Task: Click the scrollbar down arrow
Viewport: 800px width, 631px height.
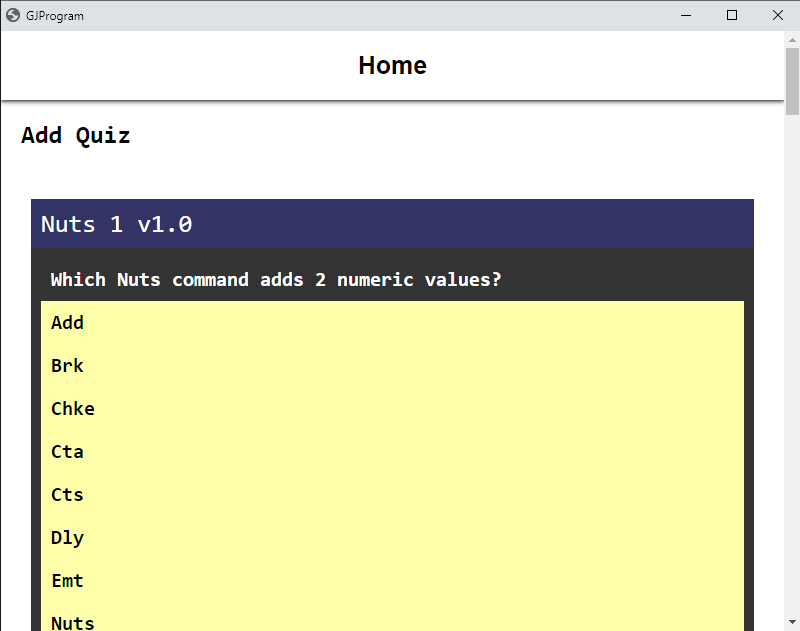Action: [x=792, y=622]
